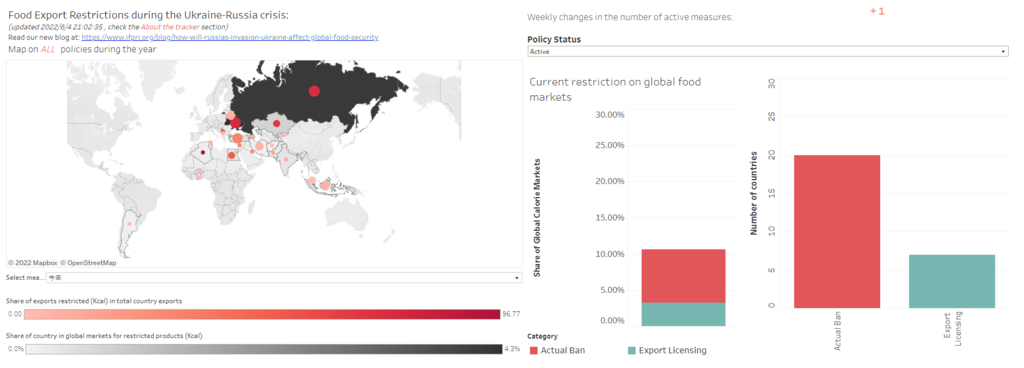
Task: Open the Policy Status dropdown arrow
Action: [x=1004, y=51]
